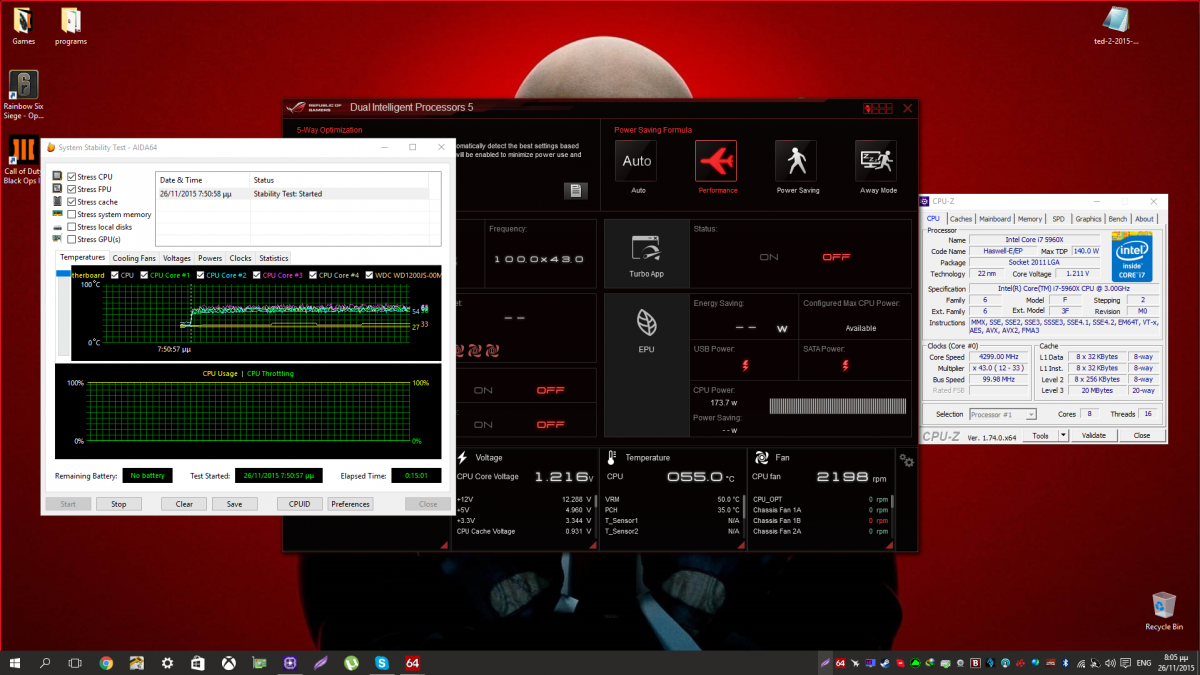This screenshot has width=1200, height=675.
Task: Open the EPU leaf icon
Action: coord(646,322)
